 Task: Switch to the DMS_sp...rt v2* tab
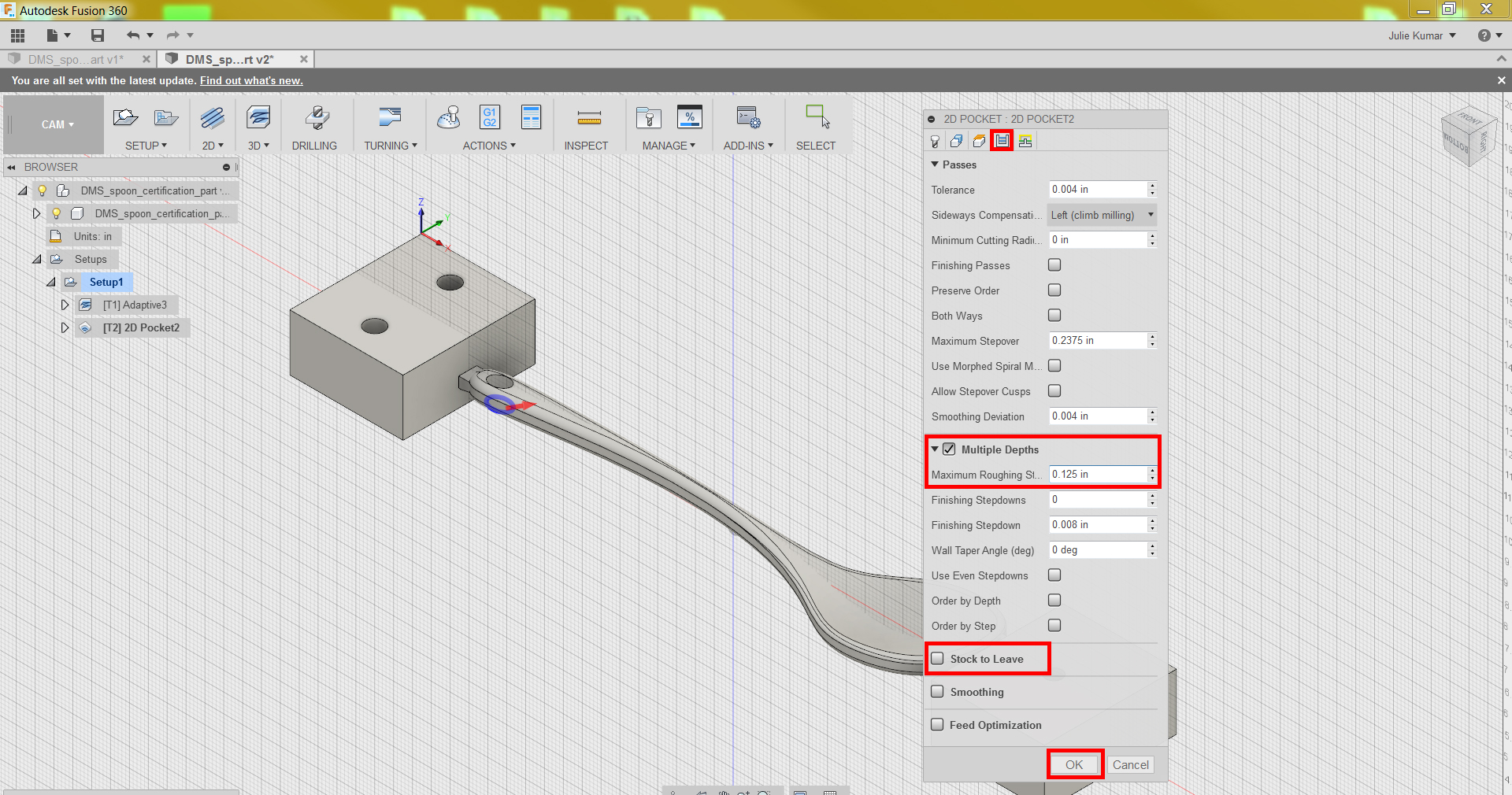(x=230, y=59)
